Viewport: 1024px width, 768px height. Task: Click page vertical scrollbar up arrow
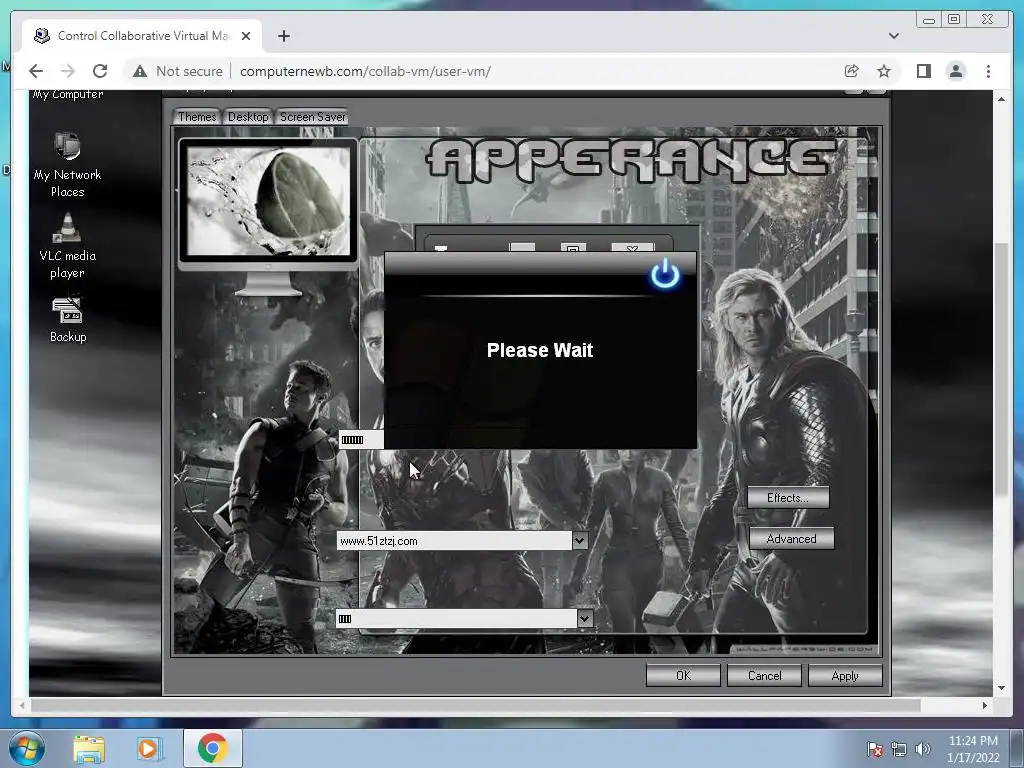tap(1001, 99)
